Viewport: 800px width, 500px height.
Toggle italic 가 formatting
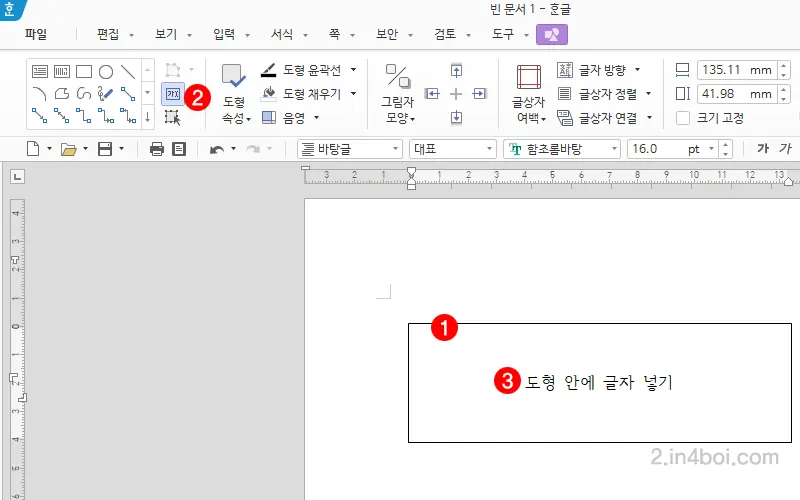point(785,148)
